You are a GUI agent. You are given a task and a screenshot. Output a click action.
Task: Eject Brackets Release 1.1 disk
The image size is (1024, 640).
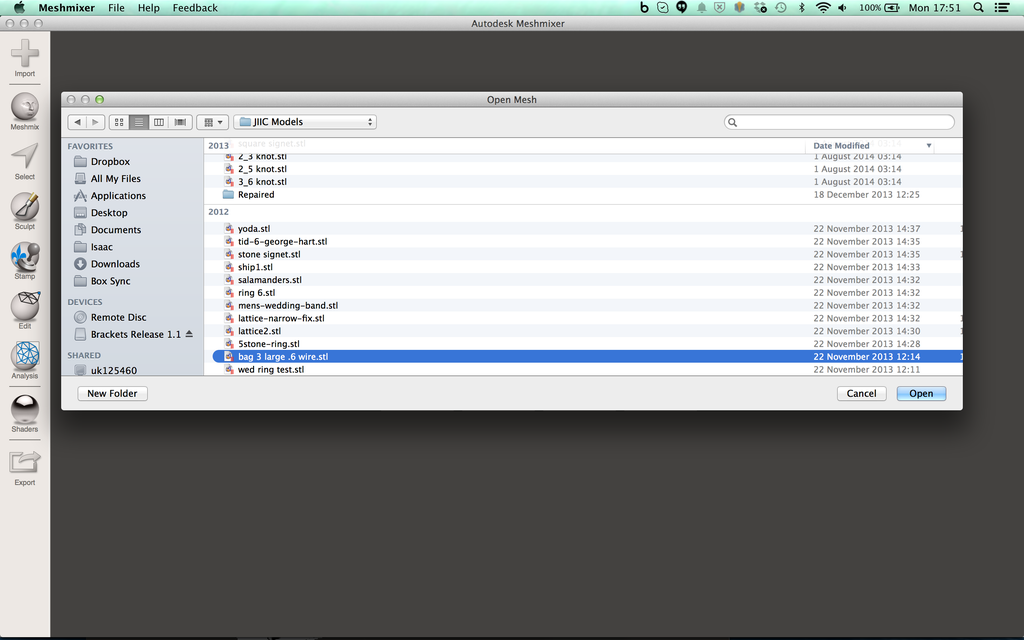click(x=189, y=334)
